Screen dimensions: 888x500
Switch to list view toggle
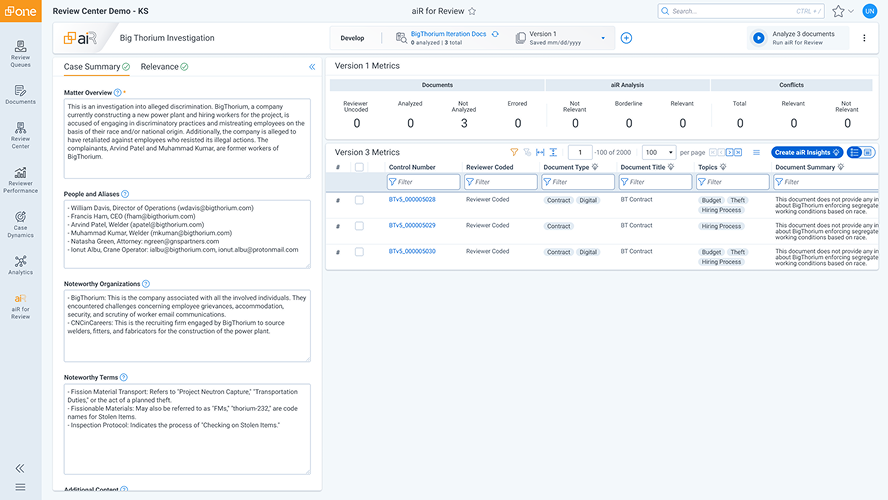(855, 152)
